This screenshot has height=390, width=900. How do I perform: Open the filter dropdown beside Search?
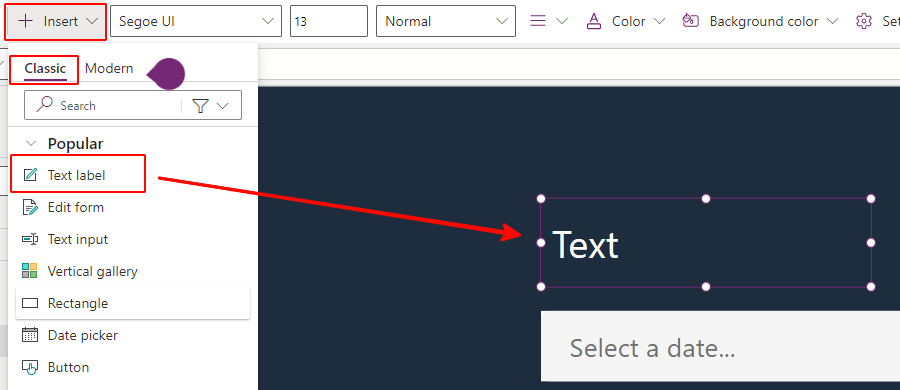211,106
